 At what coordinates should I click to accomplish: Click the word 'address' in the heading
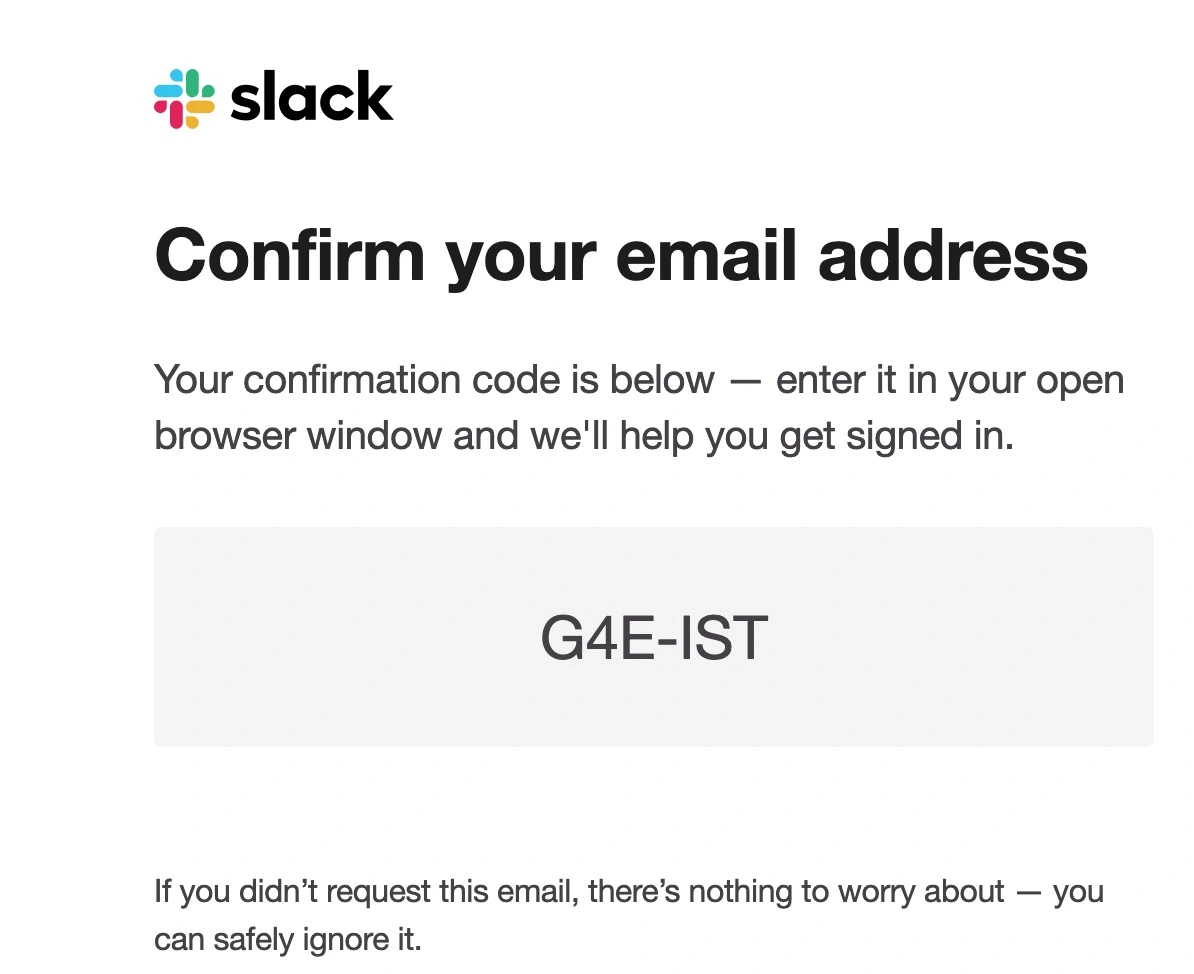click(x=953, y=256)
